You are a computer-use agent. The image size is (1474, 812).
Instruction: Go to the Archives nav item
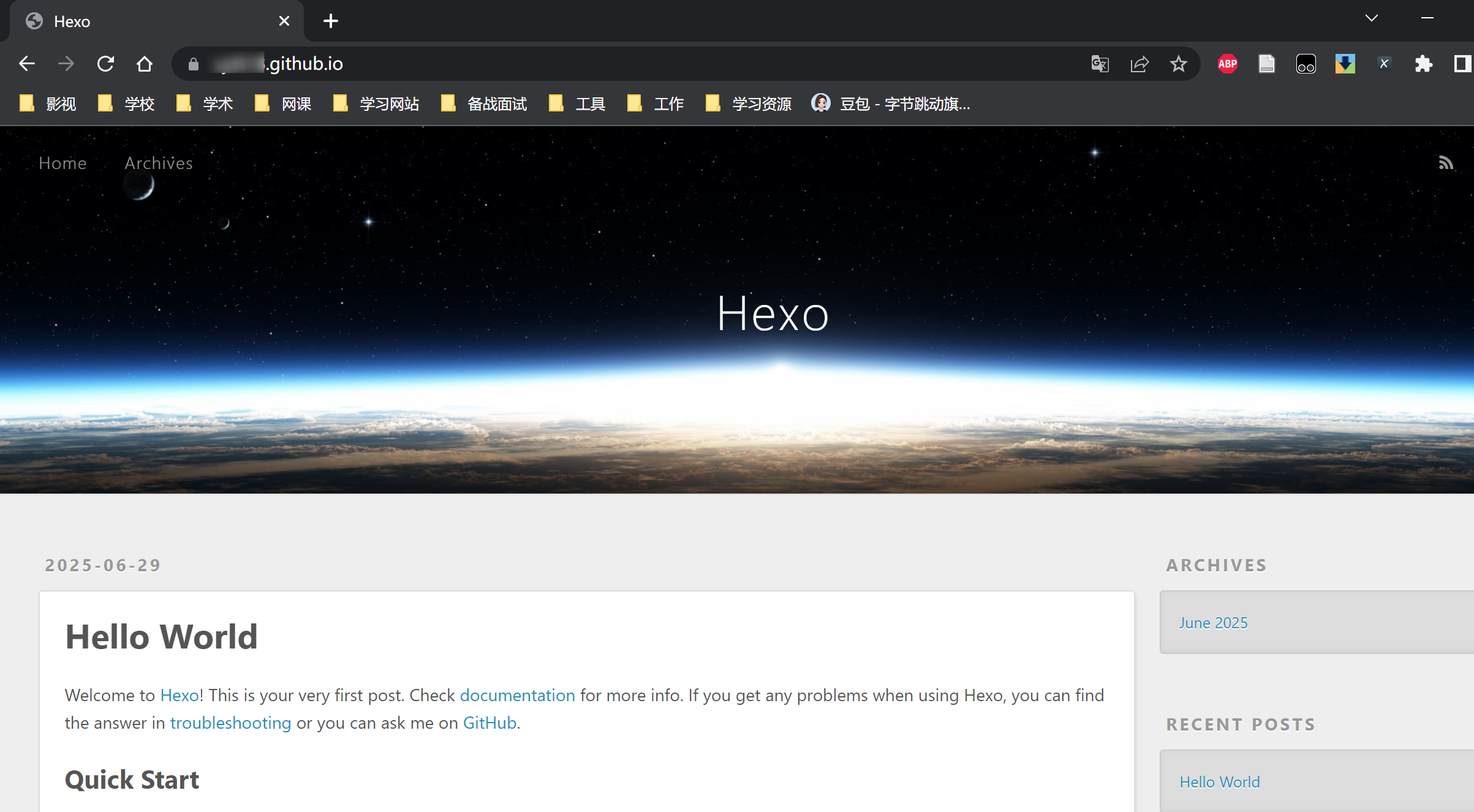(159, 163)
